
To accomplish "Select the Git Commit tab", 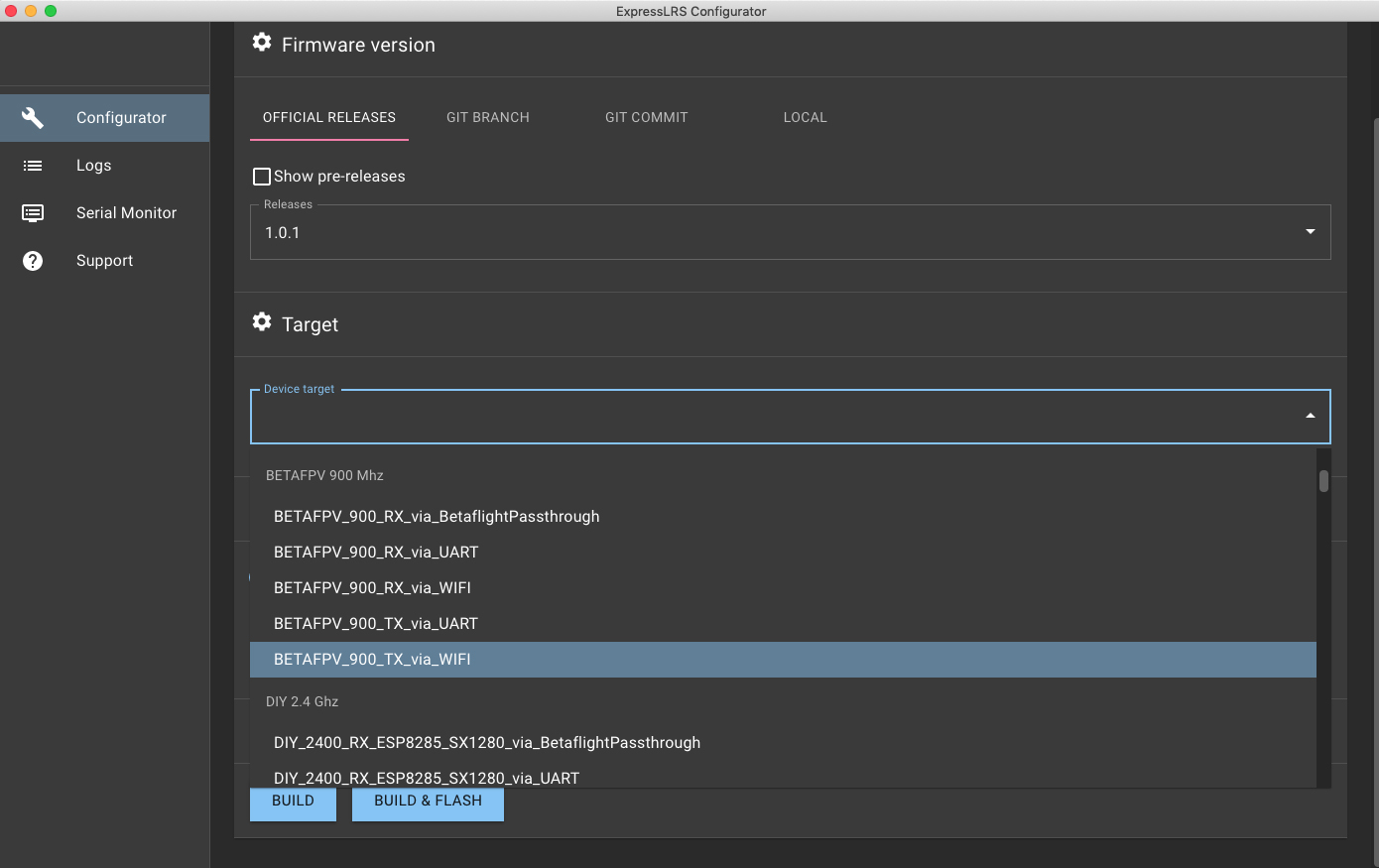I will 647,117.
